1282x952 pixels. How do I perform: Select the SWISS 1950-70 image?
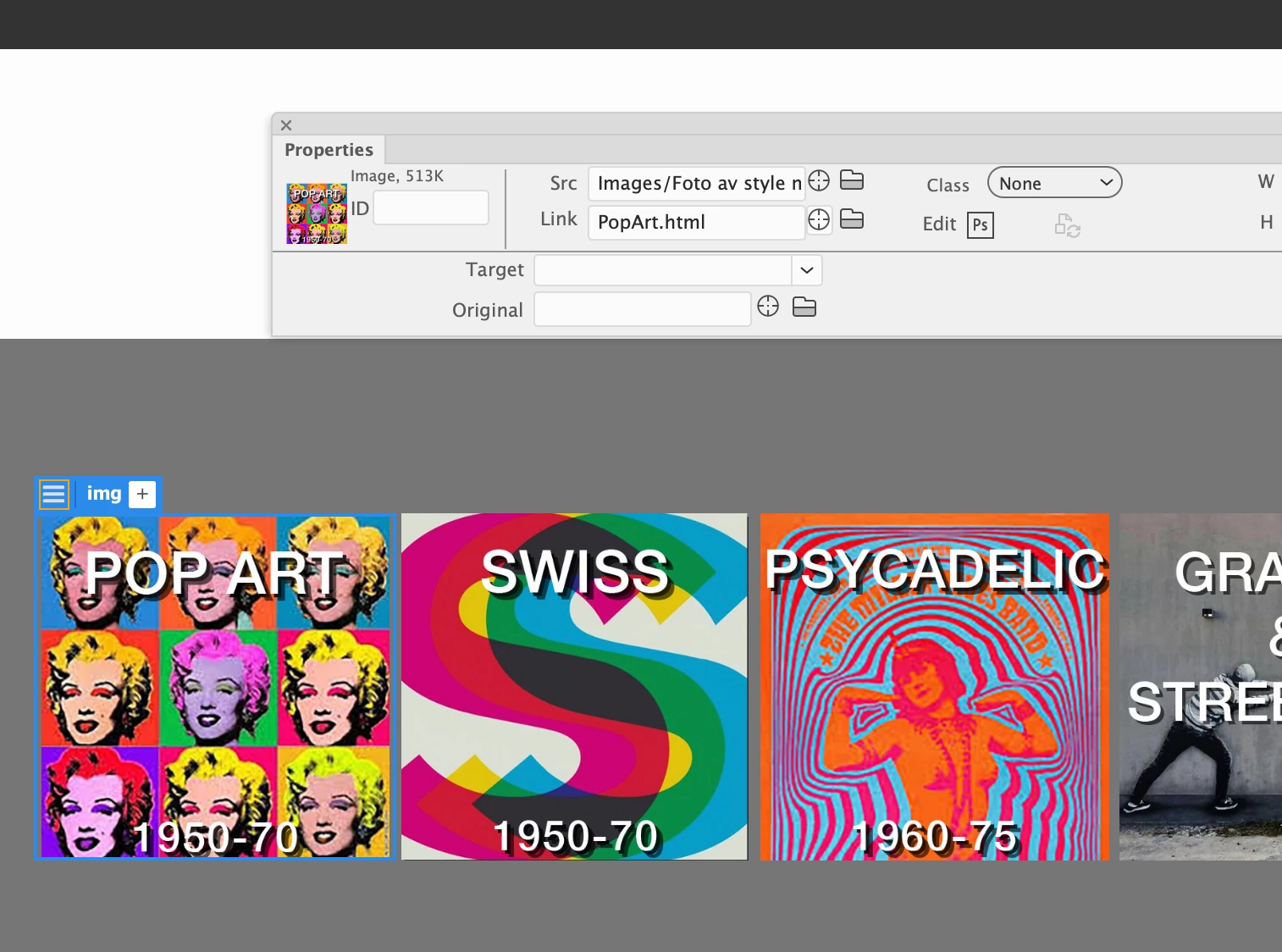coord(574,687)
